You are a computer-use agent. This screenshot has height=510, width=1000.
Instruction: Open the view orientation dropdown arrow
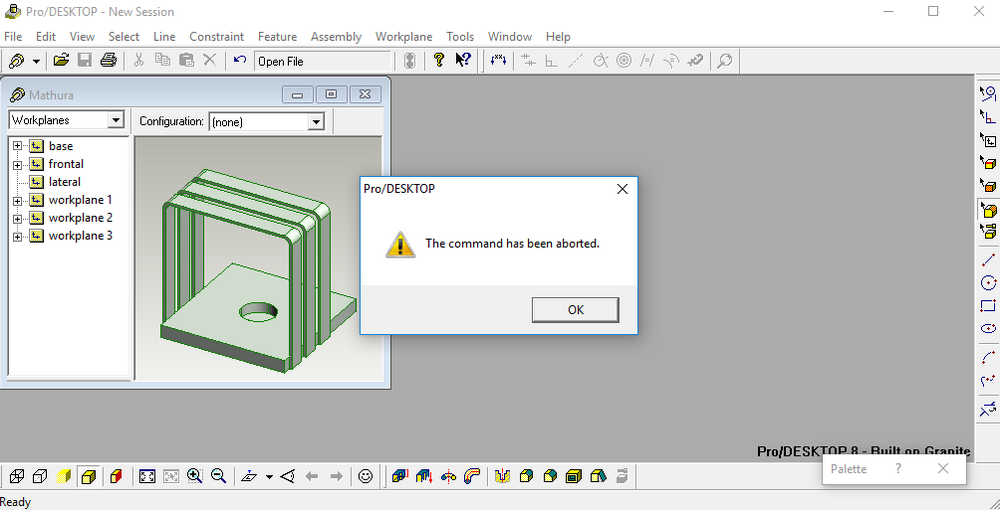coord(269,476)
